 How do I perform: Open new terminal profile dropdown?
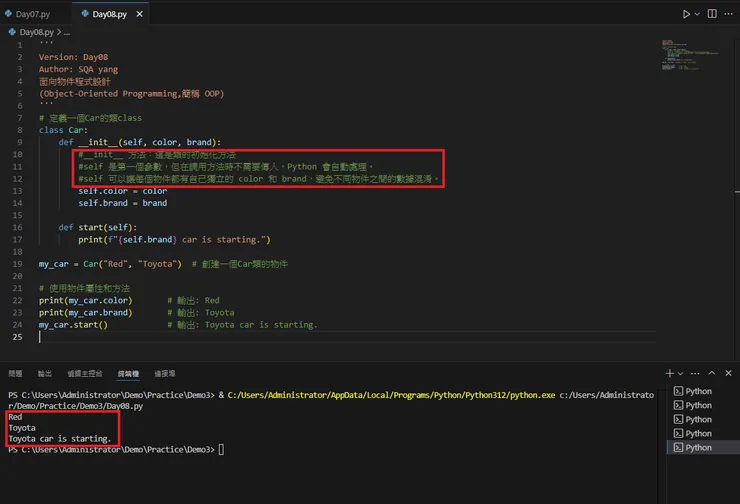click(681, 373)
